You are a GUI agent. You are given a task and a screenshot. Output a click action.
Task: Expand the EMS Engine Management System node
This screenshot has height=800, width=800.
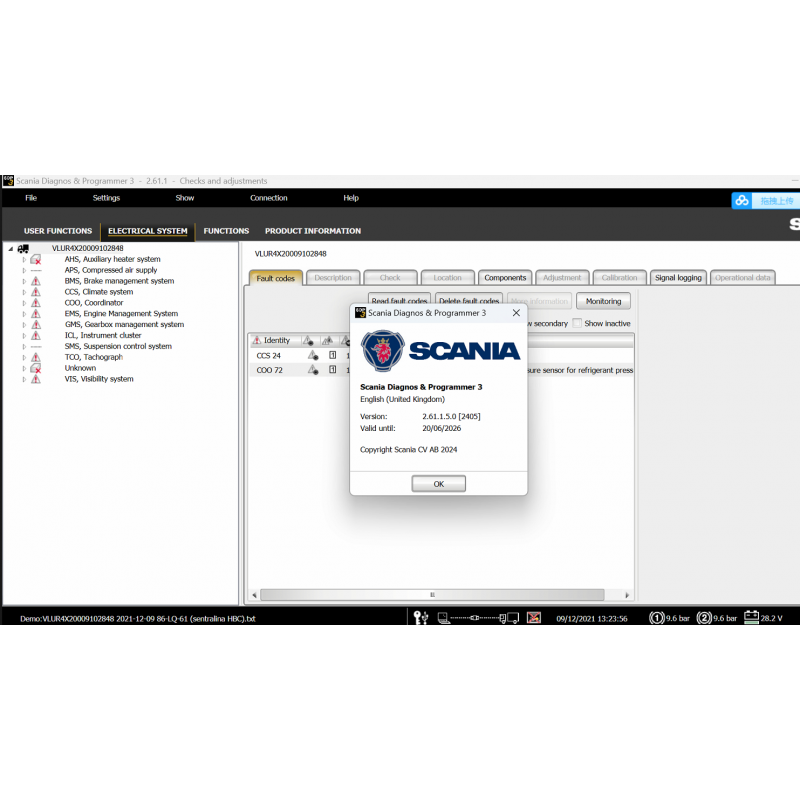(x=23, y=314)
